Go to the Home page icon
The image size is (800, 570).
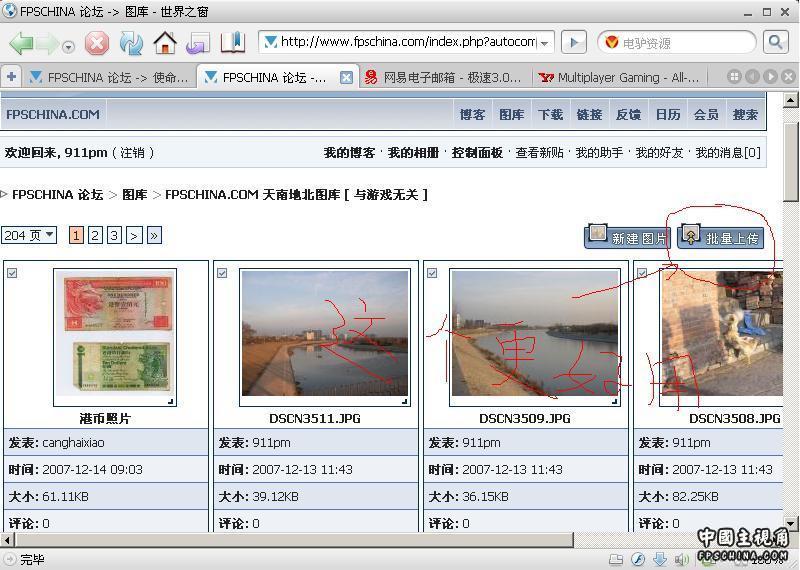165,43
